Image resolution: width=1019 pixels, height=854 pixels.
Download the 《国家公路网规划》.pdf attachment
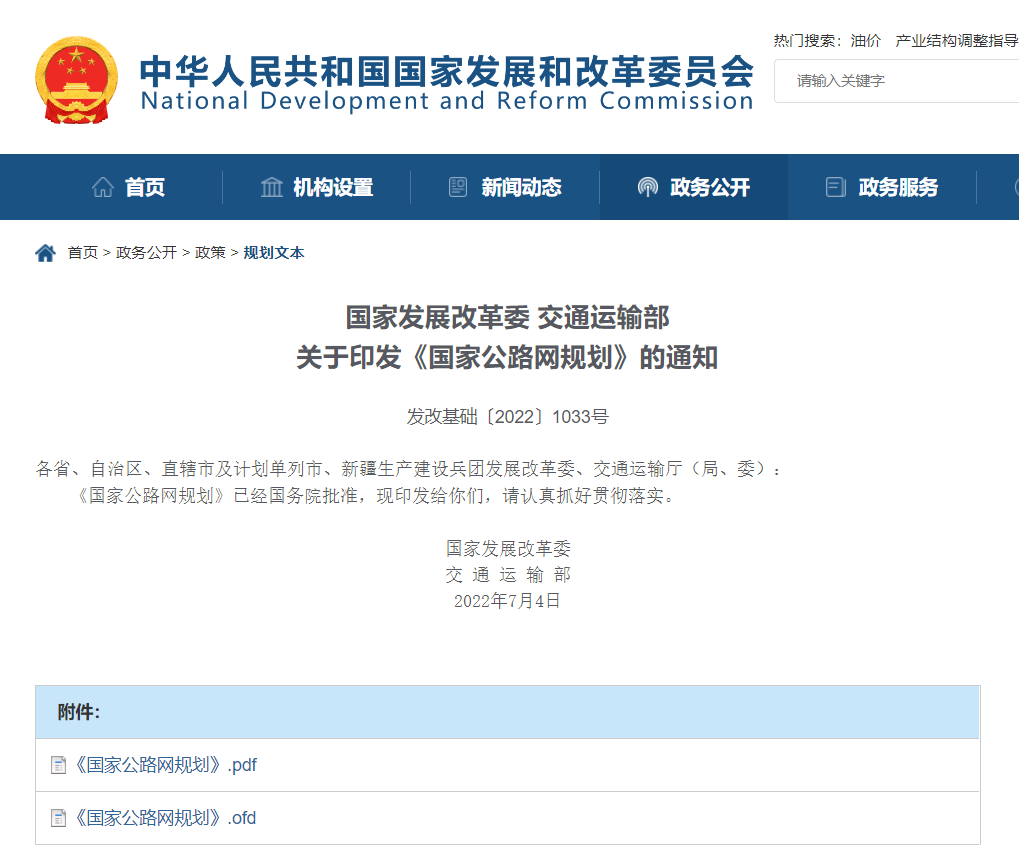pyautogui.click(x=164, y=764)
